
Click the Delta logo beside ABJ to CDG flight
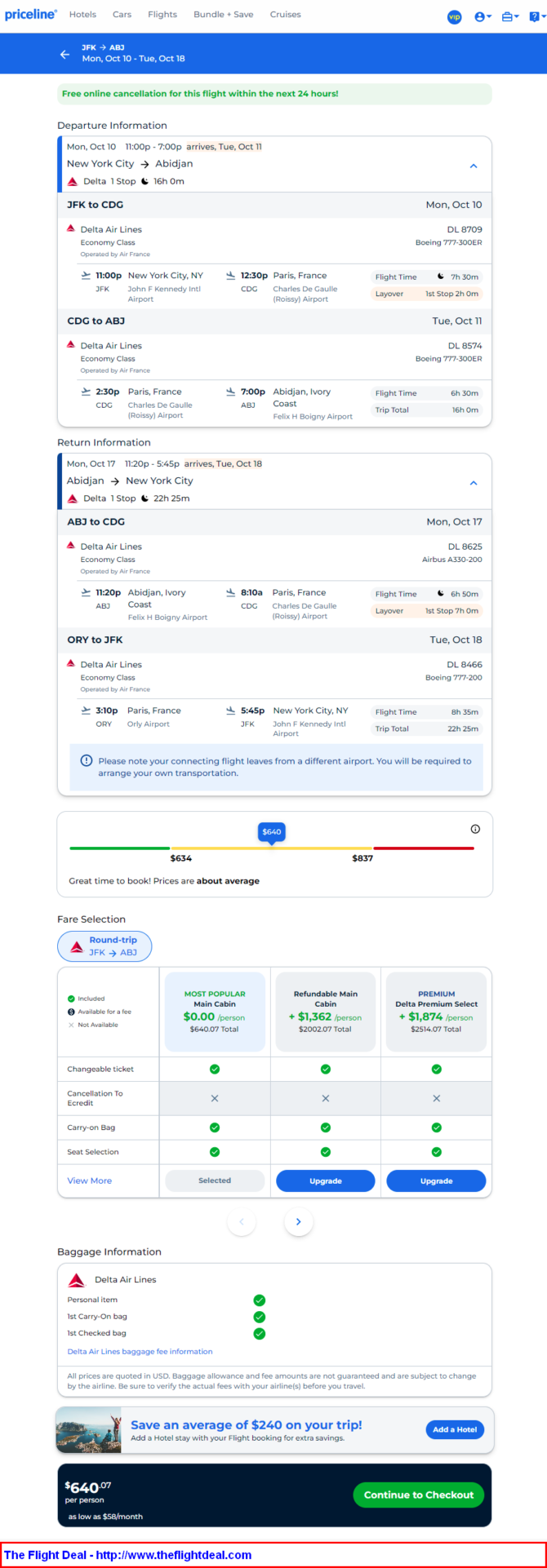coord(71,545)
